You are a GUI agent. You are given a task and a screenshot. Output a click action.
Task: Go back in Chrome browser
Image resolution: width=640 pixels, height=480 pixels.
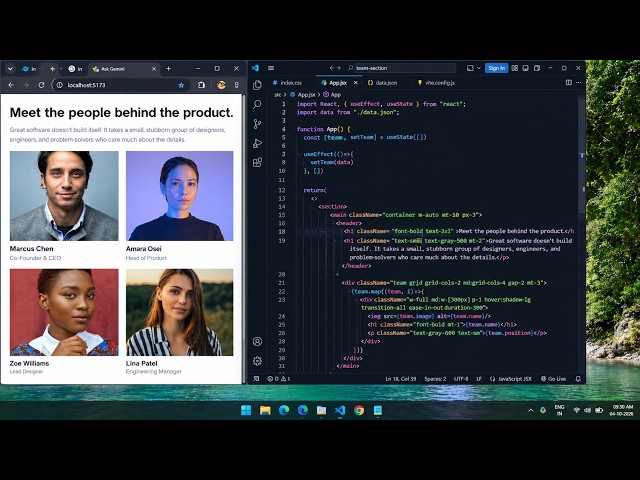(x=11, y=85)
